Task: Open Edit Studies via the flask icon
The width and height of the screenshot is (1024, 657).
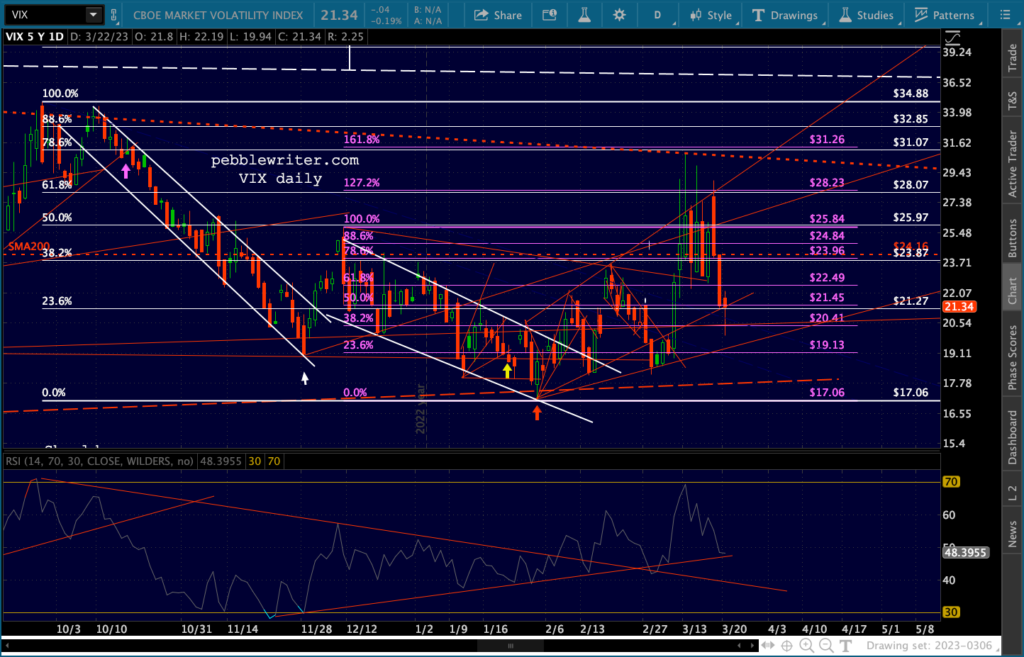Action: [584, 15]
